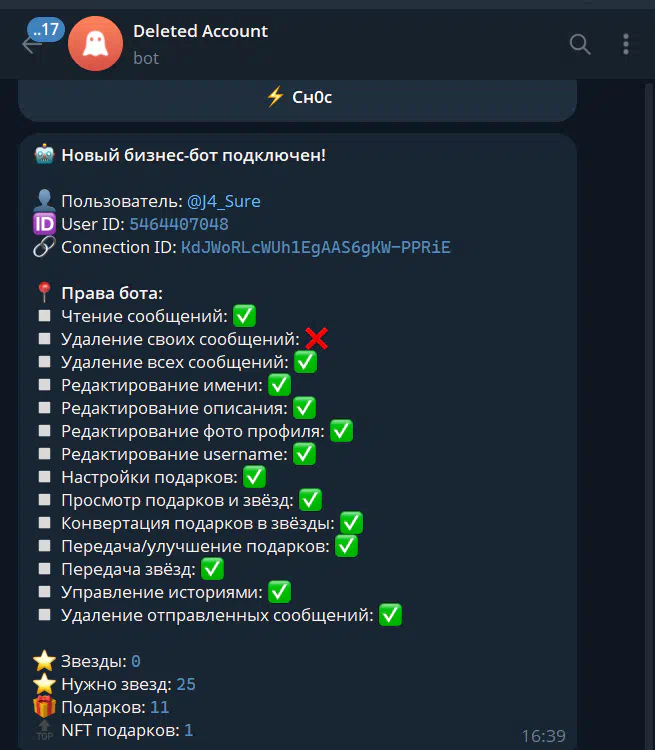
Task: Open the three-dot chat menu
Action: point(626,44)
